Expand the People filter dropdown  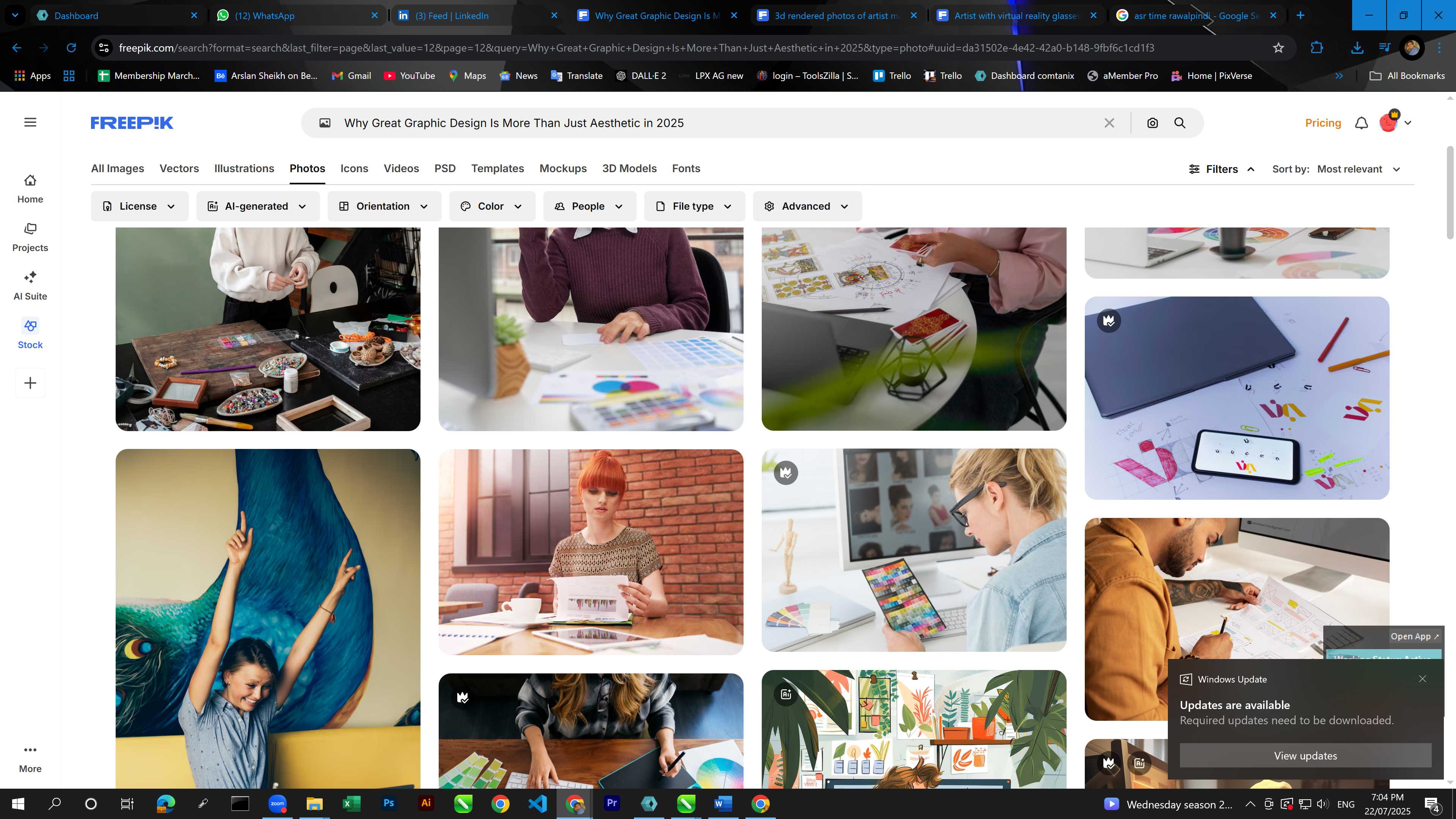590,206
